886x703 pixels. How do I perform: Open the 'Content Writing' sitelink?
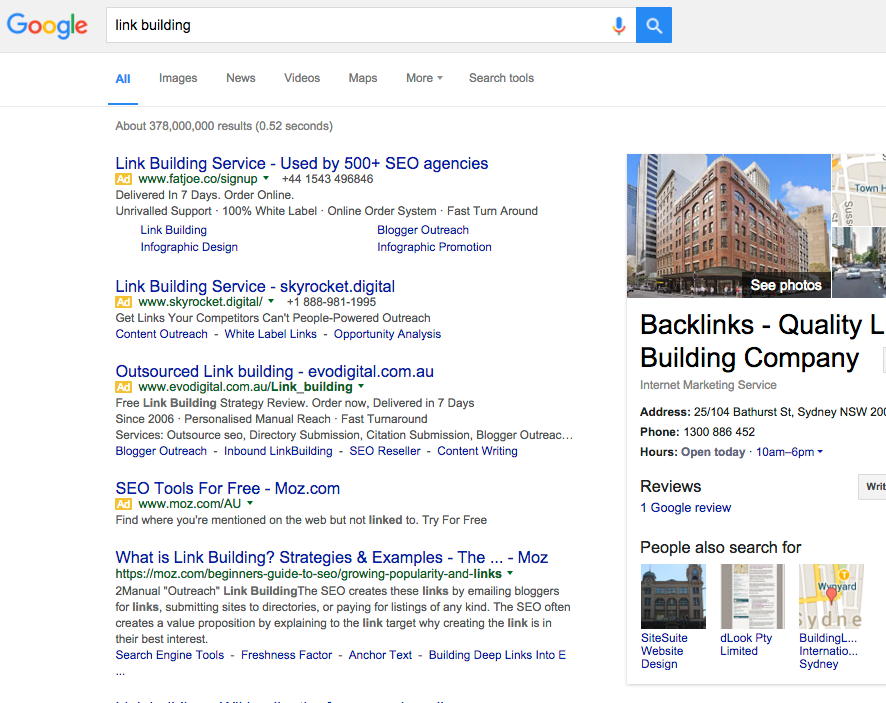(x=477, y=451)
